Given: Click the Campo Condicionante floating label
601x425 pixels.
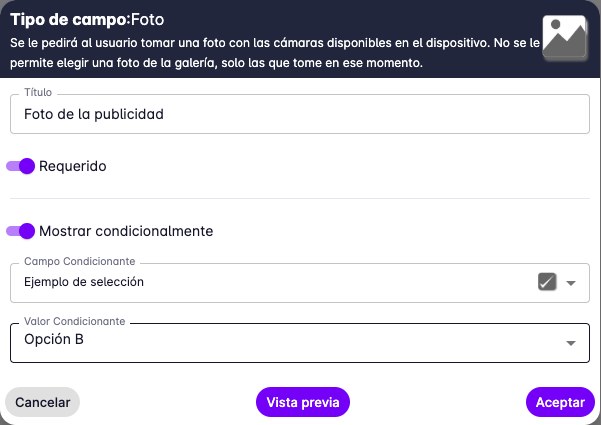Looking at the screenshot, I should tap(78, 261).
